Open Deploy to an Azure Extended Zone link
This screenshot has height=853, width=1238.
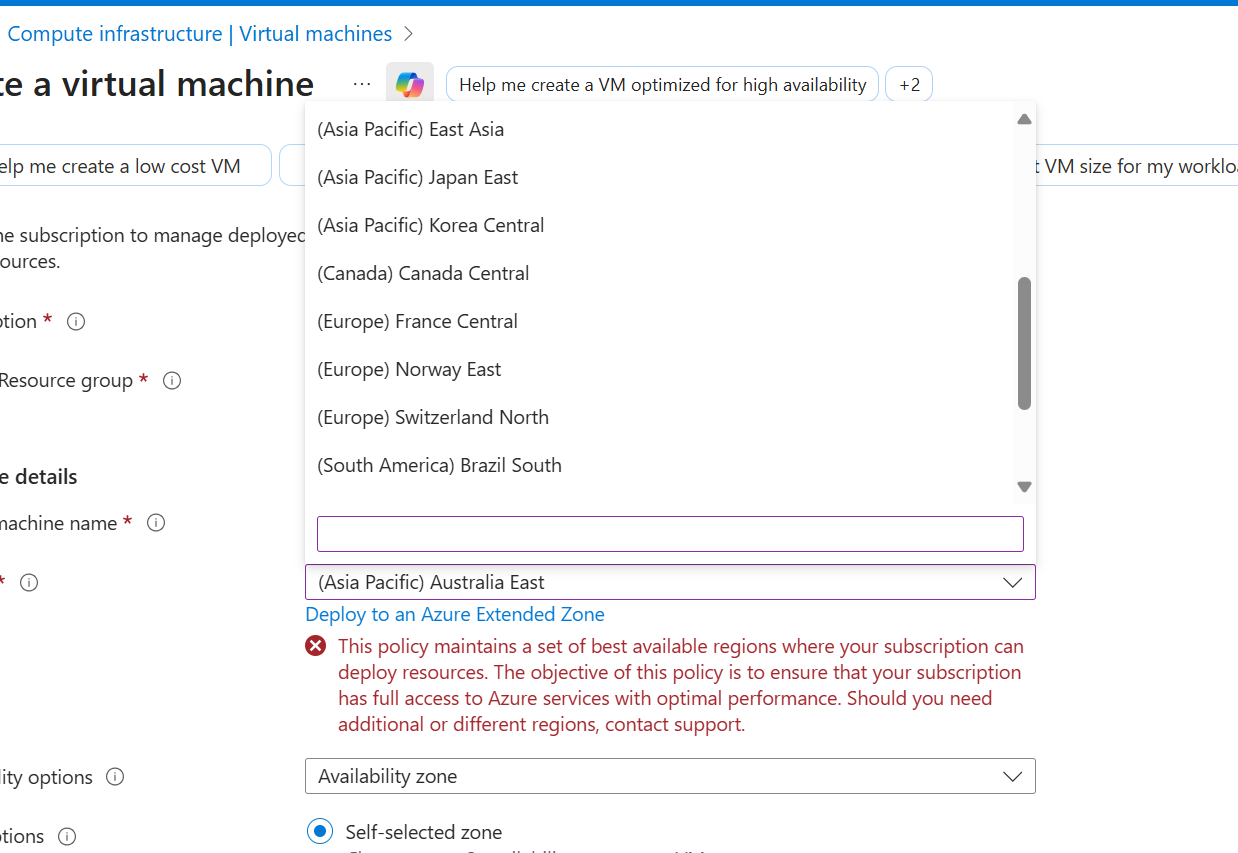(x=455, y=614)
